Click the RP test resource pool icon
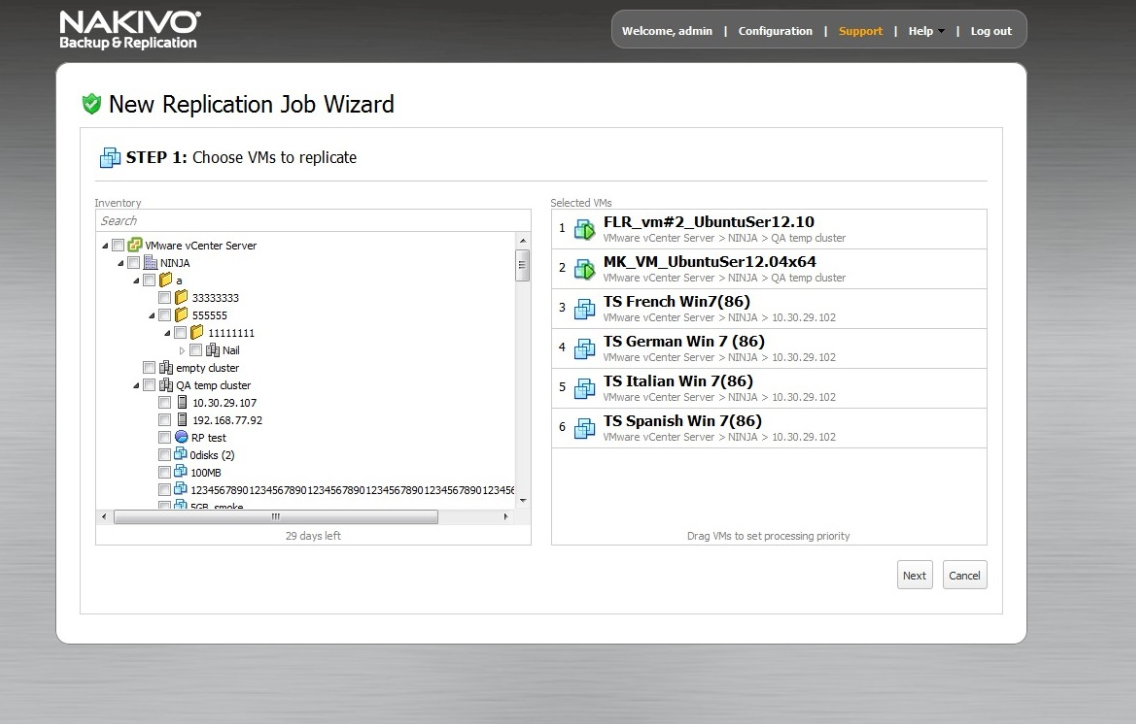1136x724 pixels. coord(181,437)
